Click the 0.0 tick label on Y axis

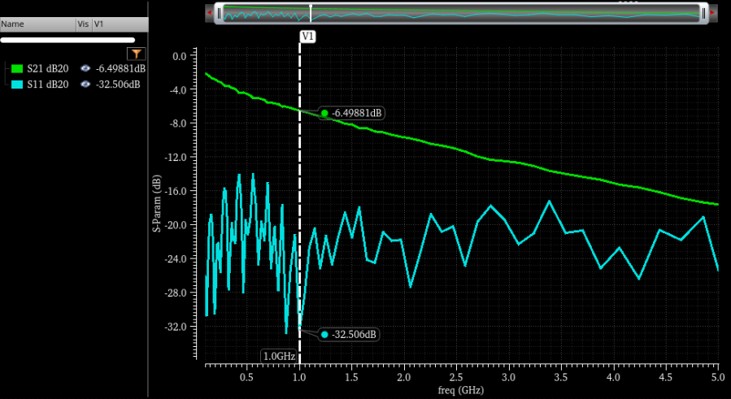coord(179,56)
